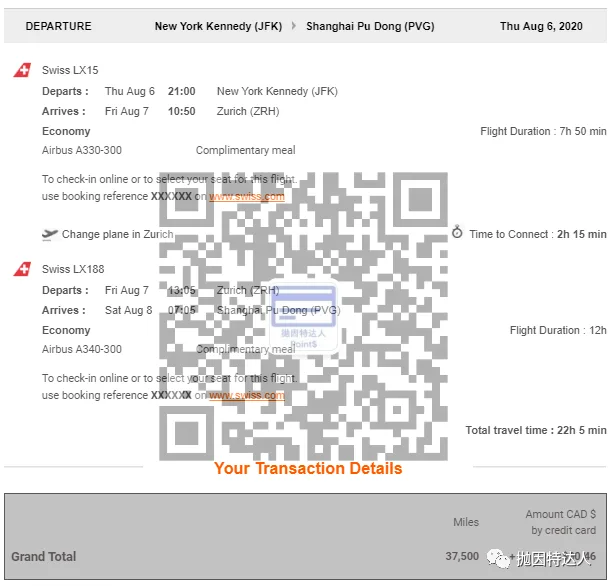Click the 'Grand Total' label

(x=44, y=556)
